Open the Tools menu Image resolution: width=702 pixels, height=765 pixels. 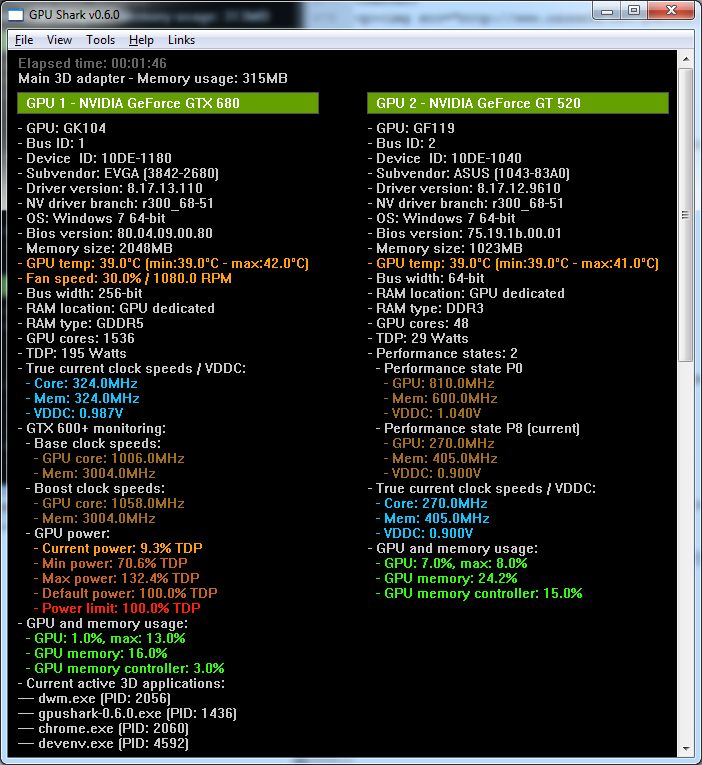(x=100, y=40)
